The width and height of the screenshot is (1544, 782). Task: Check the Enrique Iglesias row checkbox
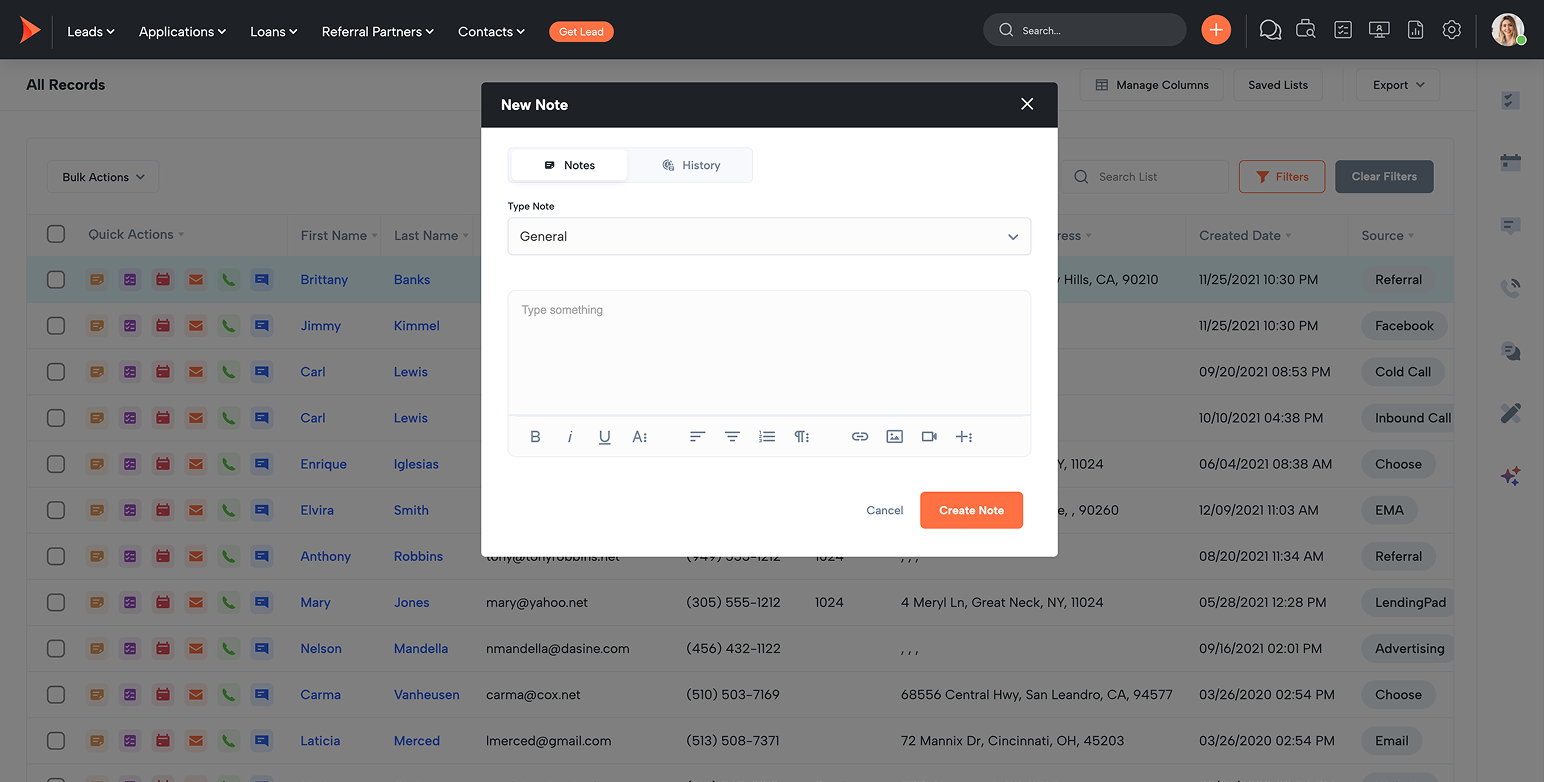(x=56, y=464)
